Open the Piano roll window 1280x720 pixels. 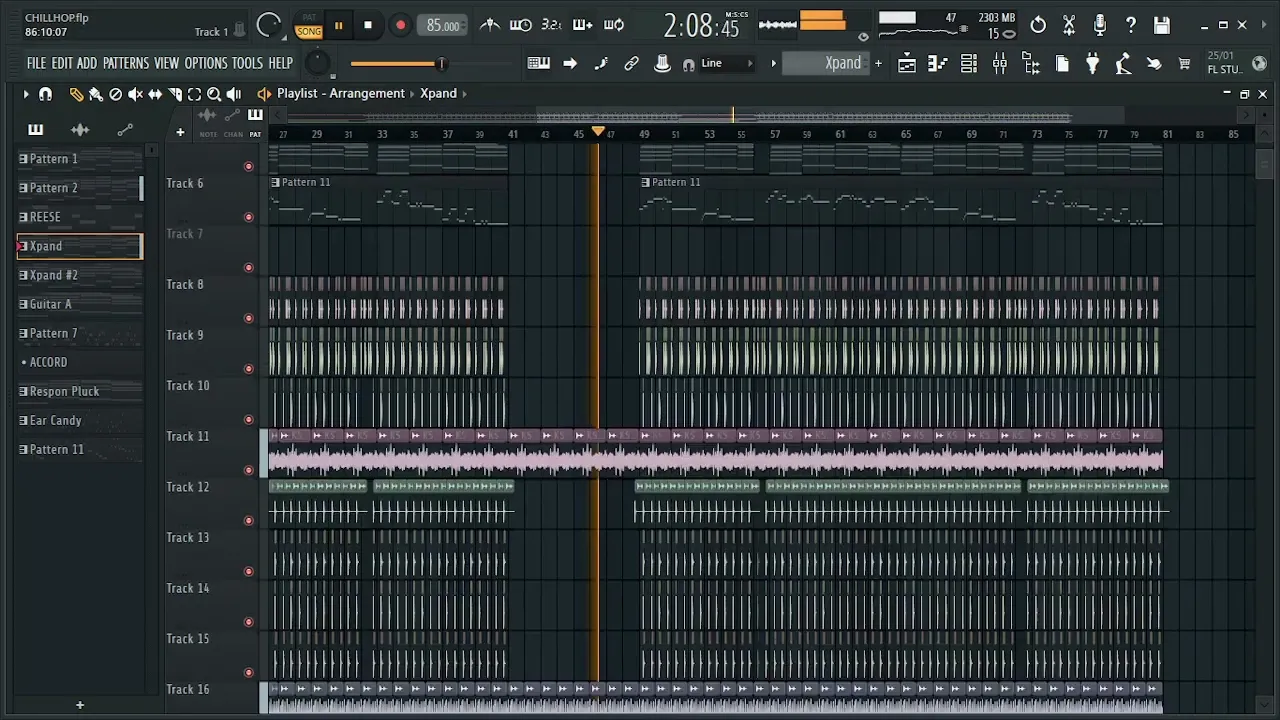[938, 64]
